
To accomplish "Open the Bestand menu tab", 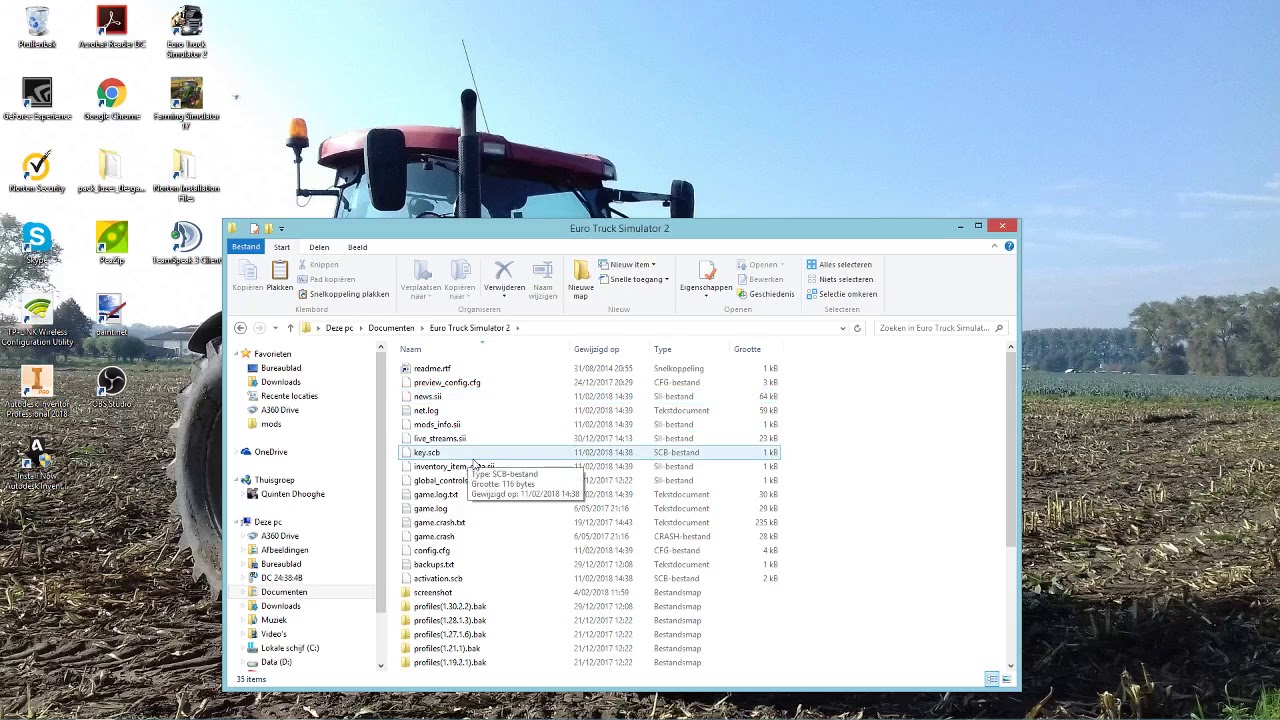I will 246,247.
